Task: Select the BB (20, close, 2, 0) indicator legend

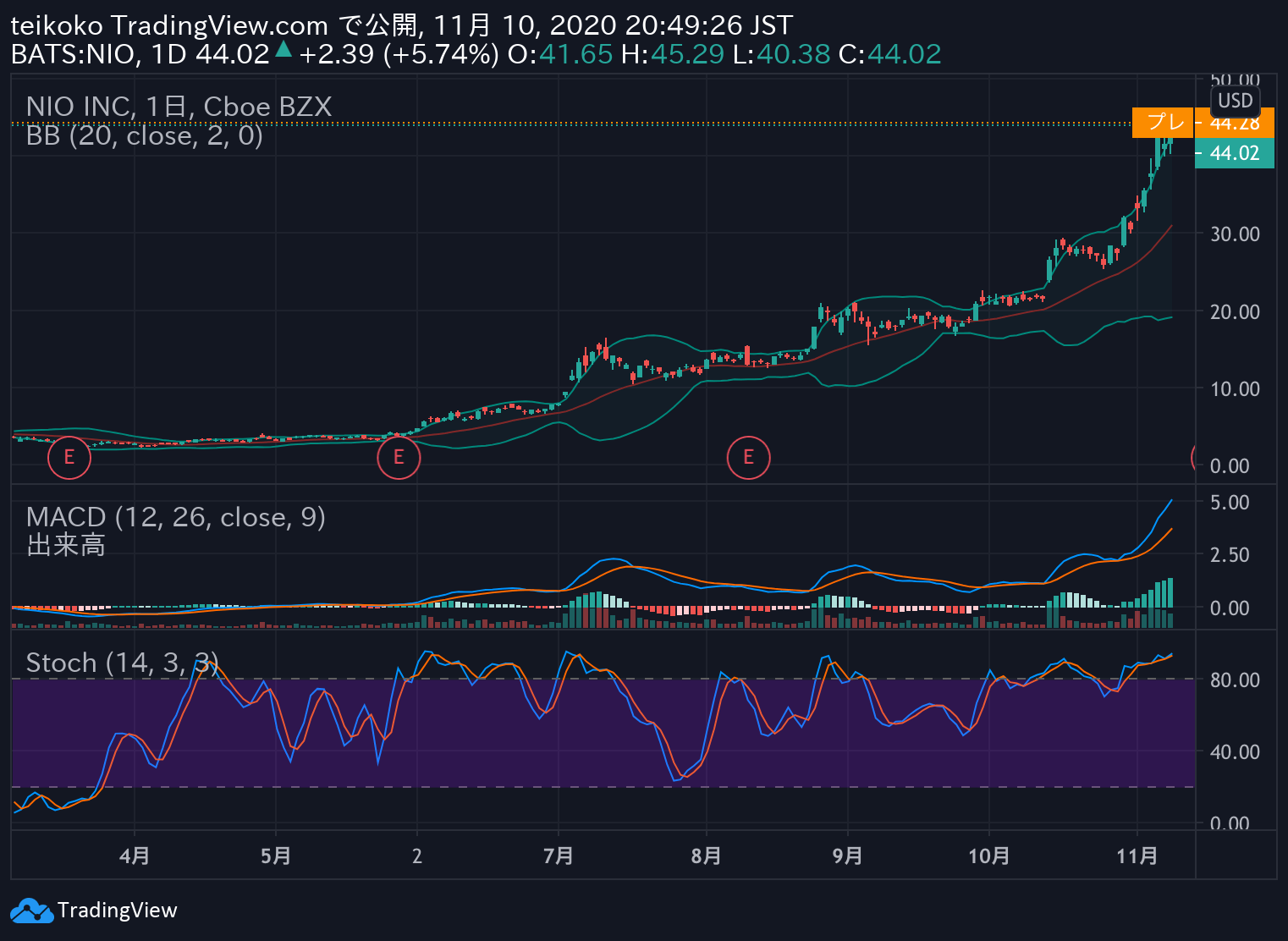Action: coord(144,135)
